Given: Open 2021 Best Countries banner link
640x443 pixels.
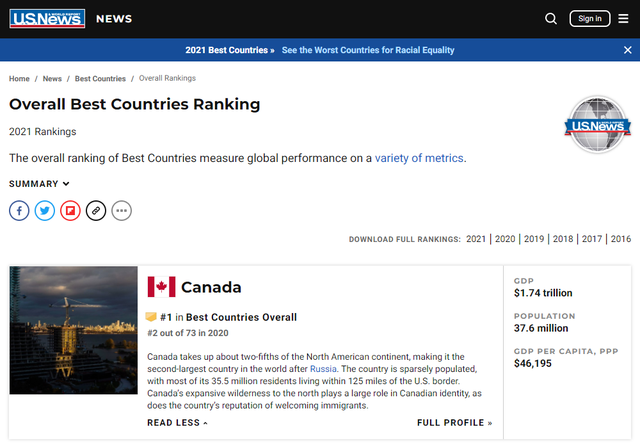Looking at the screenshot, I should [x=230, y=50].
